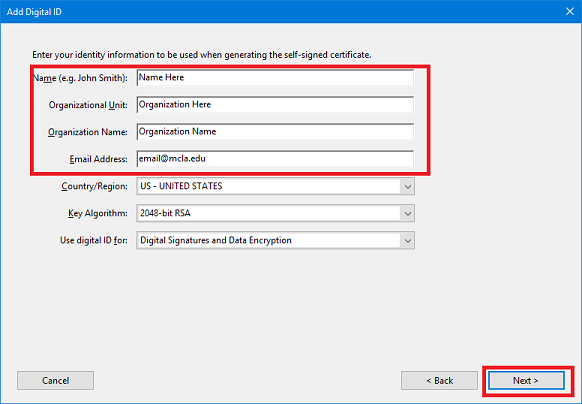Click the Email Address label
The image size is (582, 404).
(98, 159)
